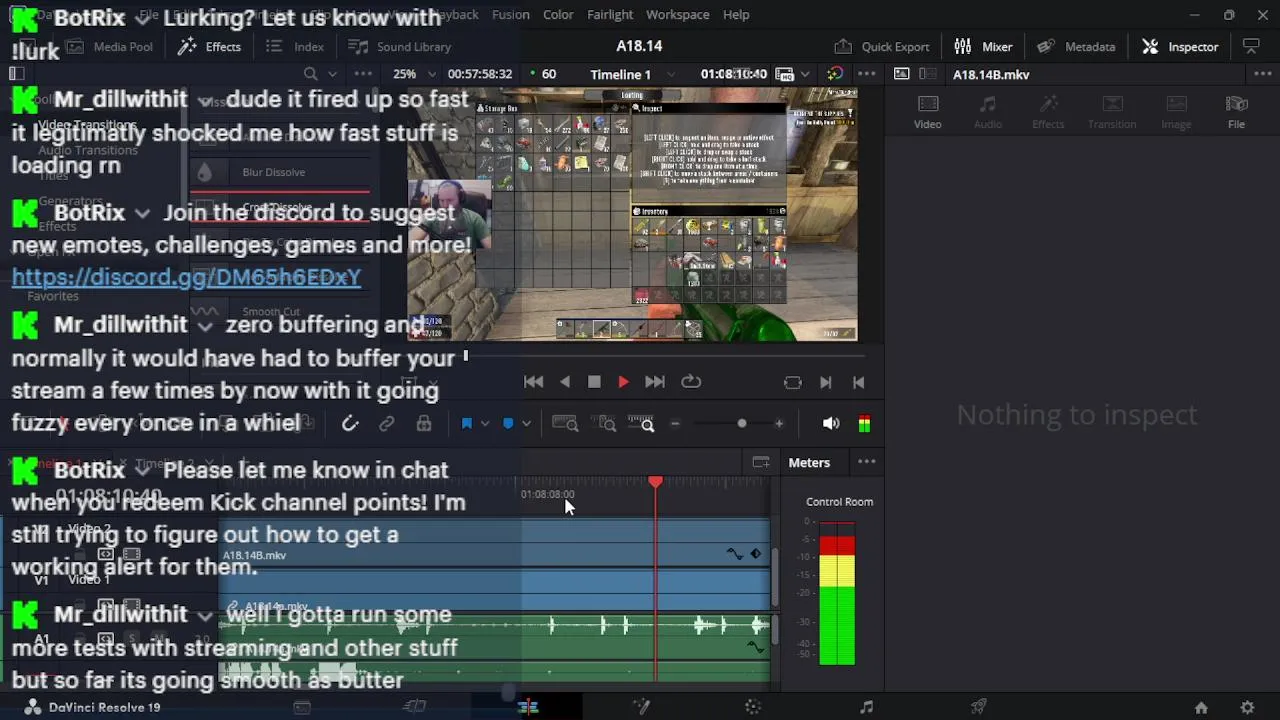Viewport: 1280px width, 720px height.
Task: Open the Workspace menu
Action: pyautogui.click(x=677, y=14)
